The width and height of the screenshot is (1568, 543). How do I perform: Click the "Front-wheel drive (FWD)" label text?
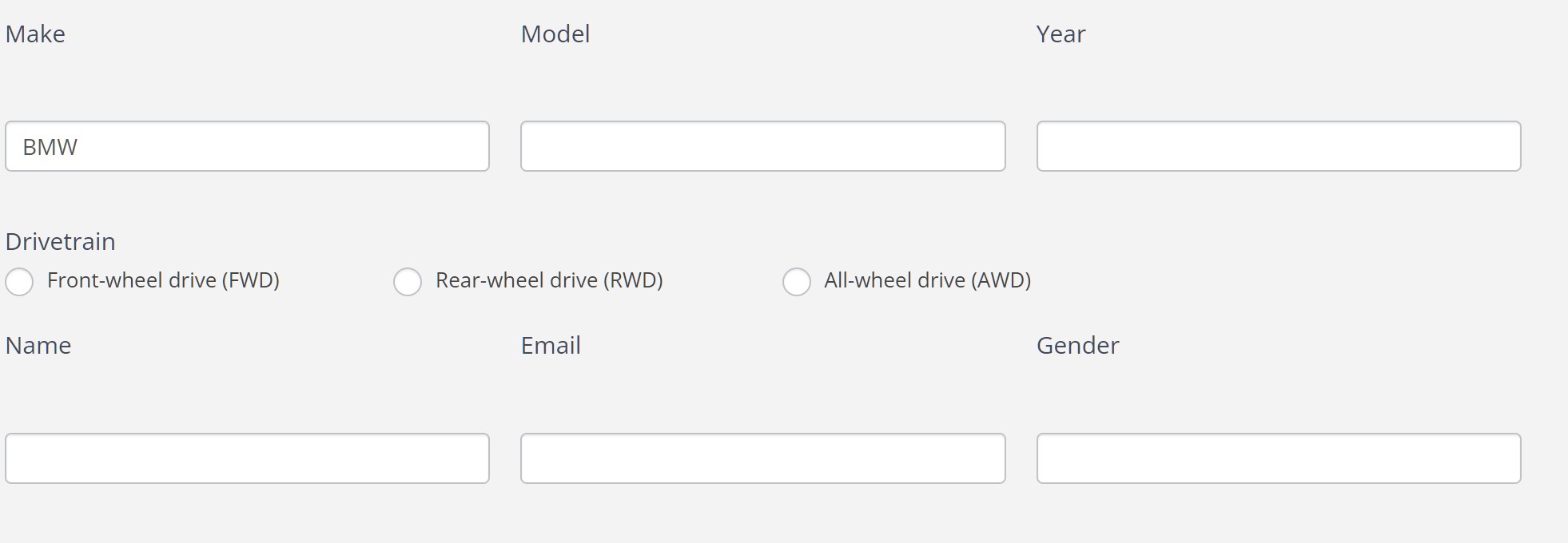click(x=163, y=280)
